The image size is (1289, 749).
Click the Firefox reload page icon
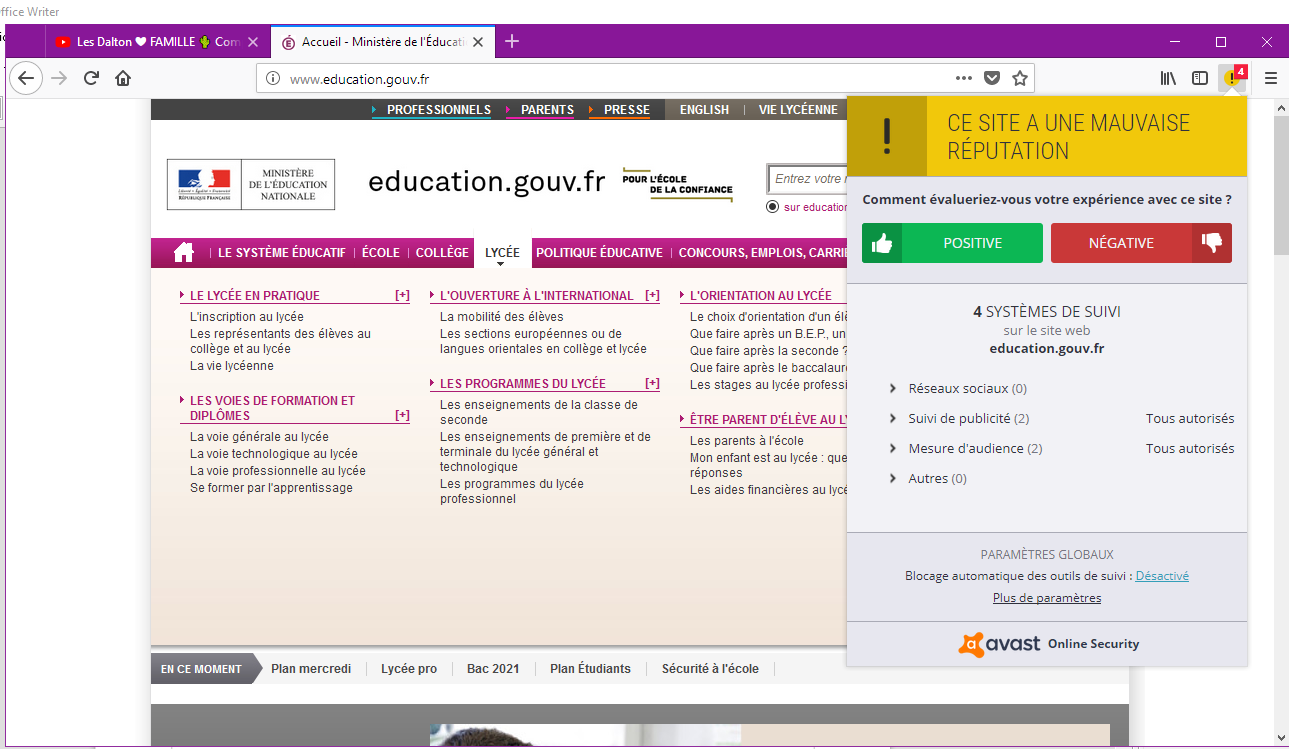[x=91, y=78]
